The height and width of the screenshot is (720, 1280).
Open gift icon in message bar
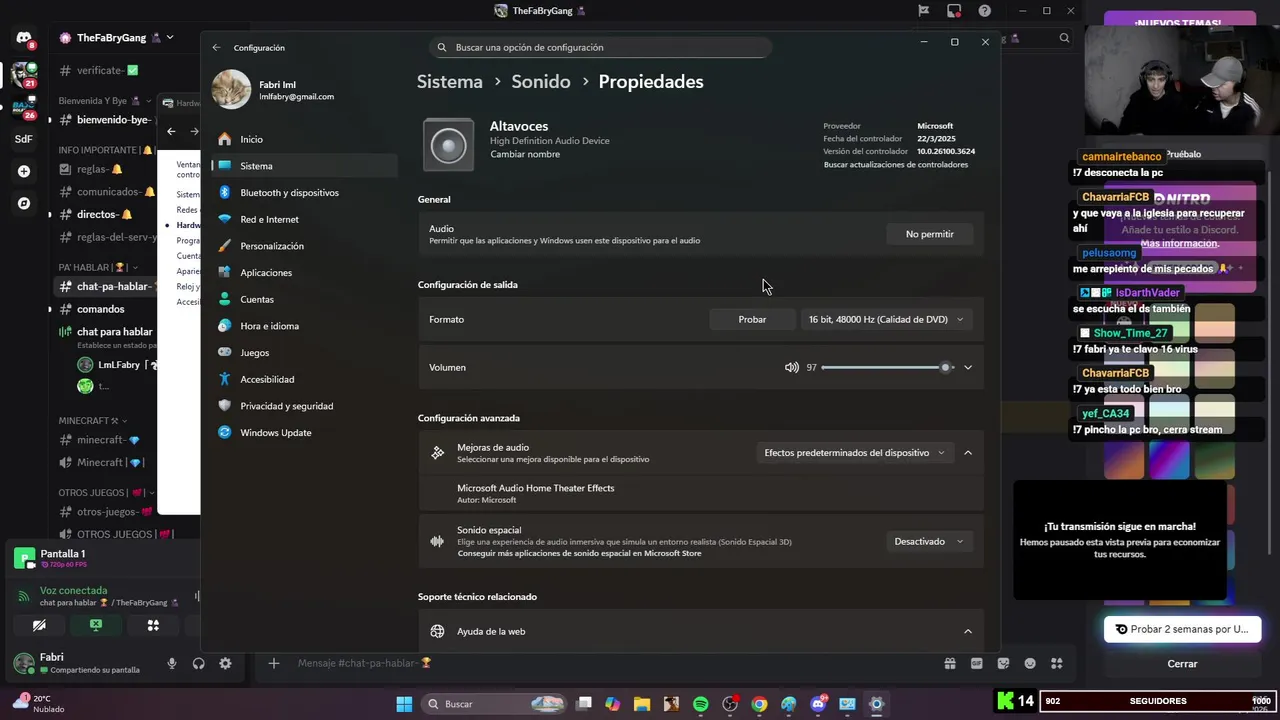tap(950, 663)
